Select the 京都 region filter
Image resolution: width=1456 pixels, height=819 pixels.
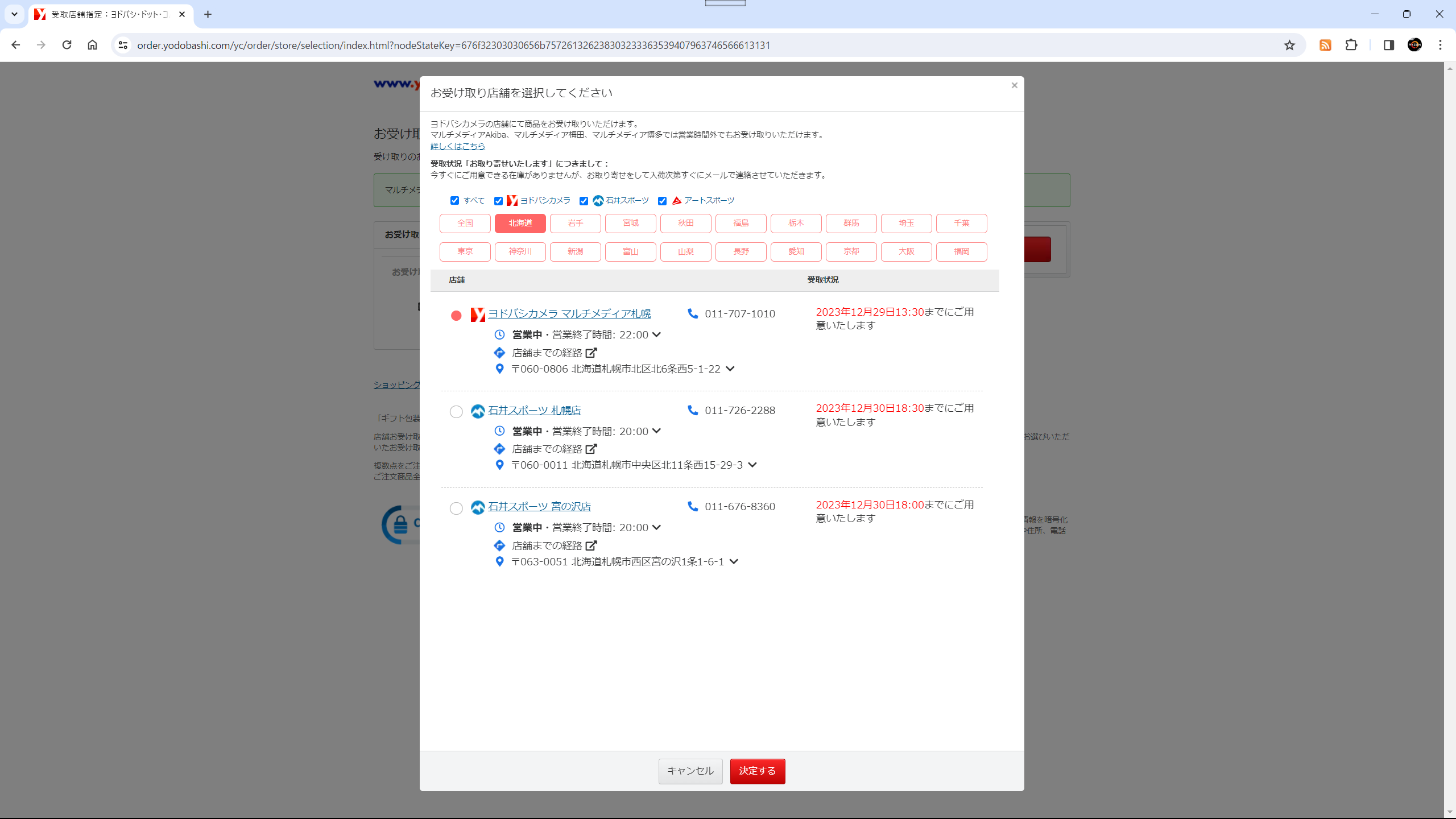851,251
